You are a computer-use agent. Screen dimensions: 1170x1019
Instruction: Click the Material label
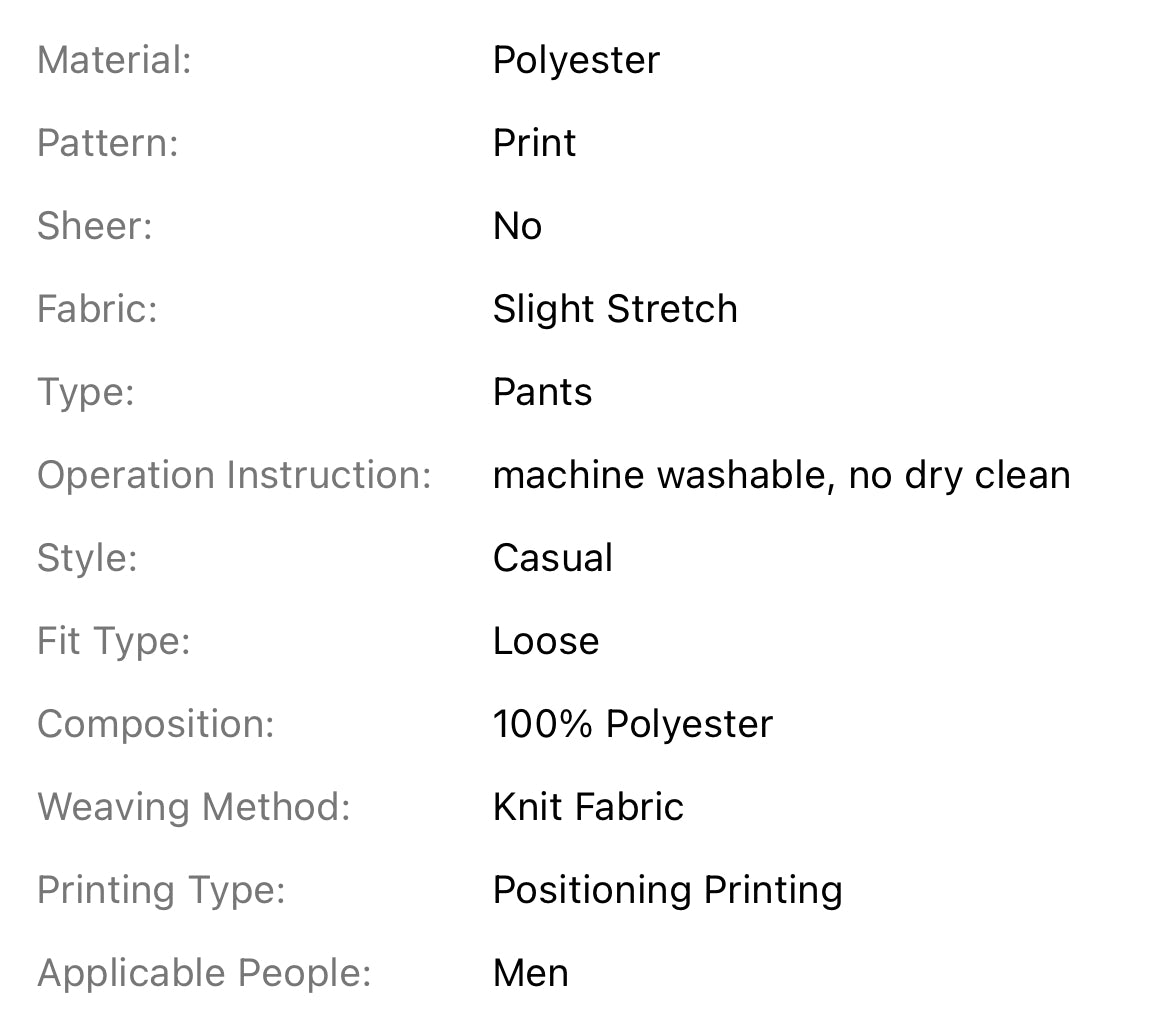pos(114,60)
